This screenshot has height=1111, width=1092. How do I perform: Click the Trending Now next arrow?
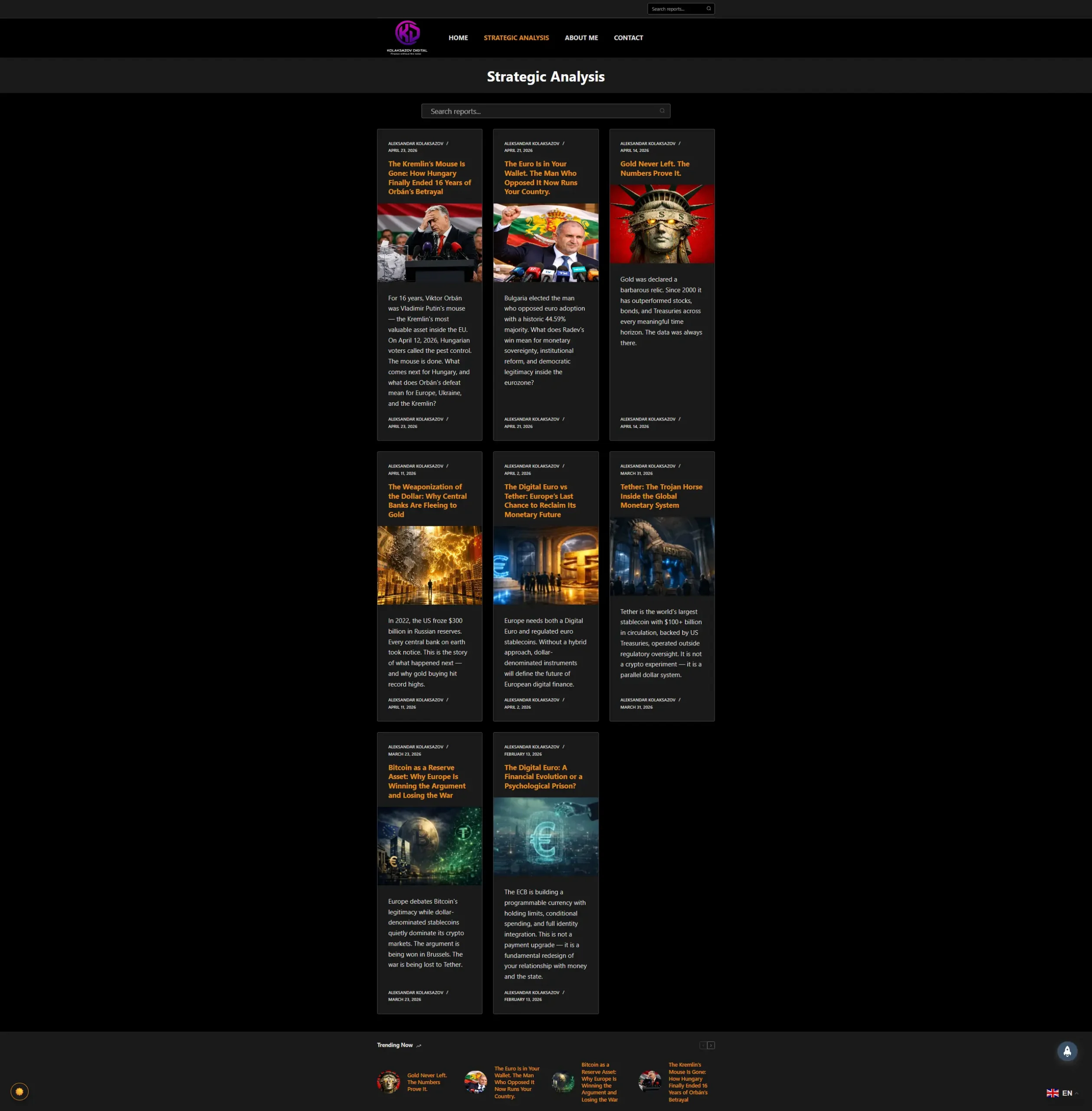[x=711, y=1045]
